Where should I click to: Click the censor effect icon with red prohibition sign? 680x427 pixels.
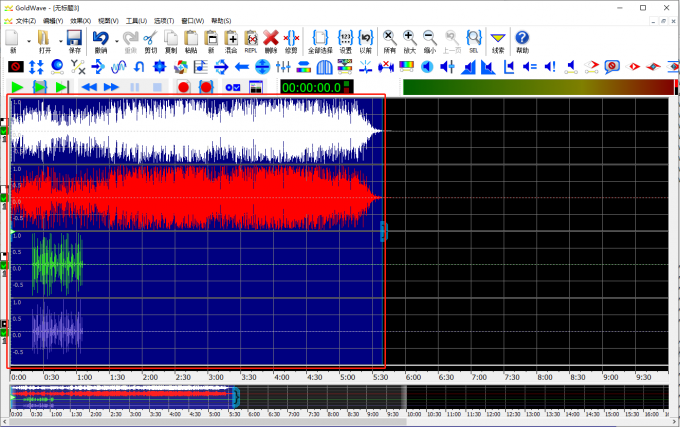[x=16, y=67]
